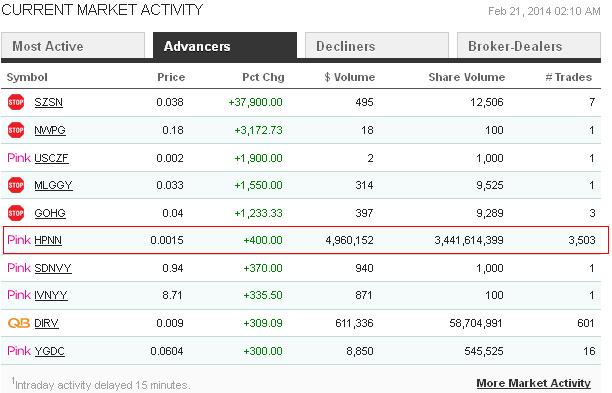612x393 pixels.
Task: Open the SDNVY symbol link
Action: 53,268
